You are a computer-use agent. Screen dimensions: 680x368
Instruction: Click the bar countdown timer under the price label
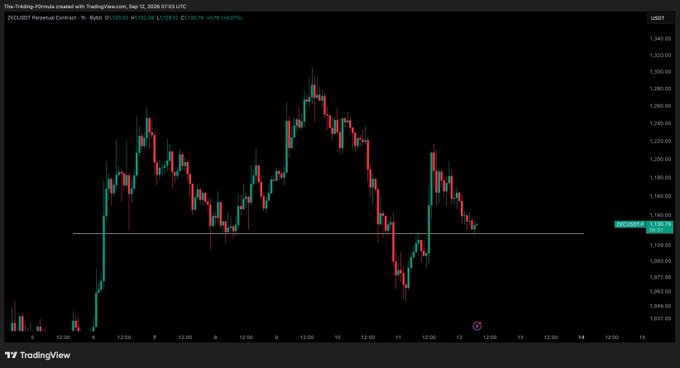pos(656,230)
